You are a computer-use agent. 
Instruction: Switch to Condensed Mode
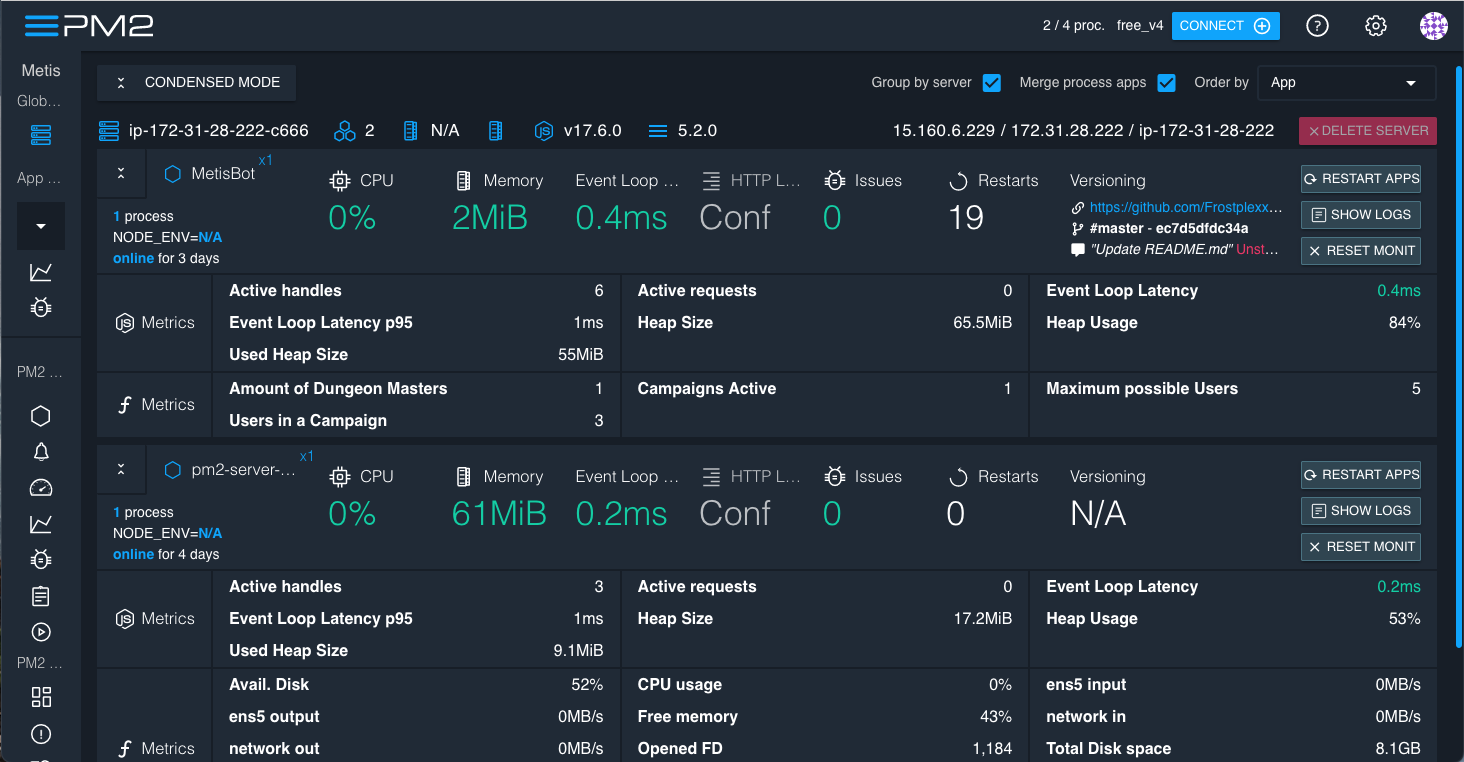pos(197,83)
